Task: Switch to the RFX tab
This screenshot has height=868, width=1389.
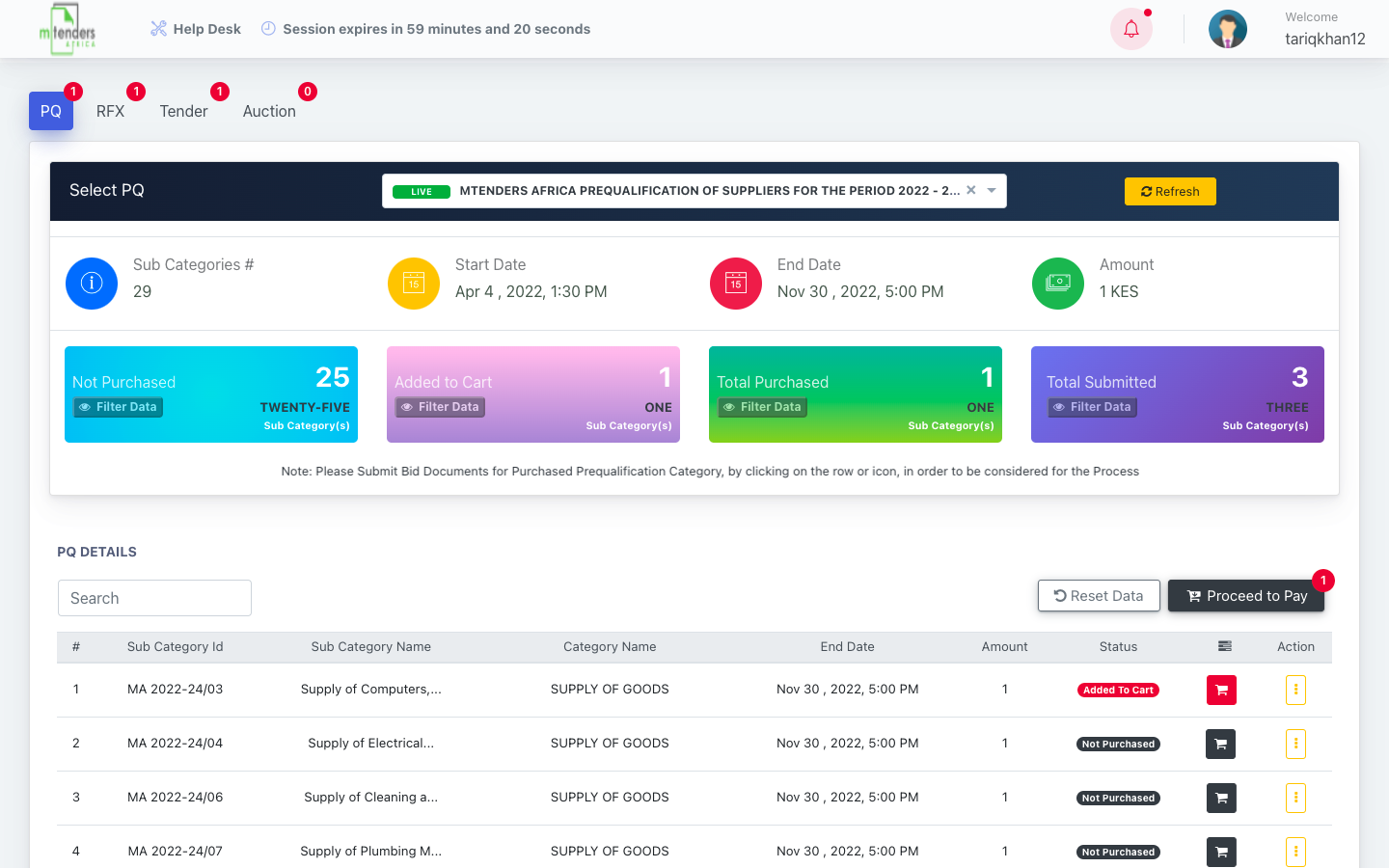Action: click(110, 111)
